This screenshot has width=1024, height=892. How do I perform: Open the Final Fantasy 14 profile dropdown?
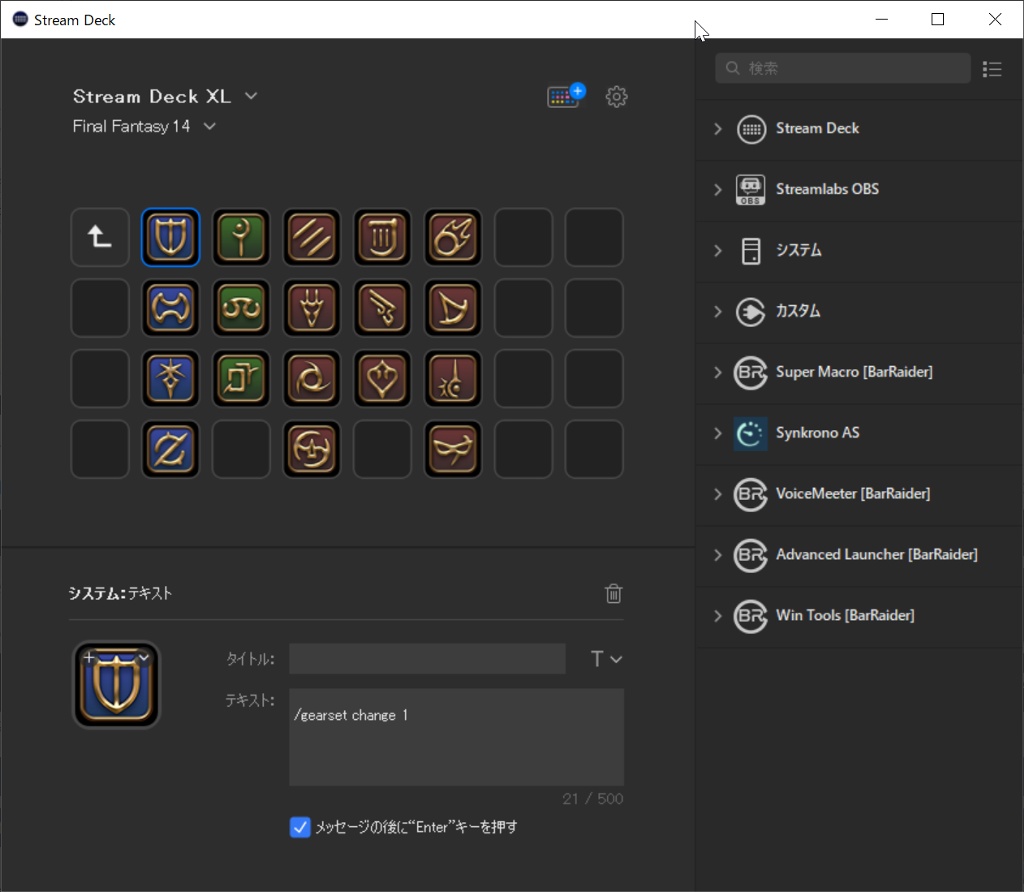209,126
